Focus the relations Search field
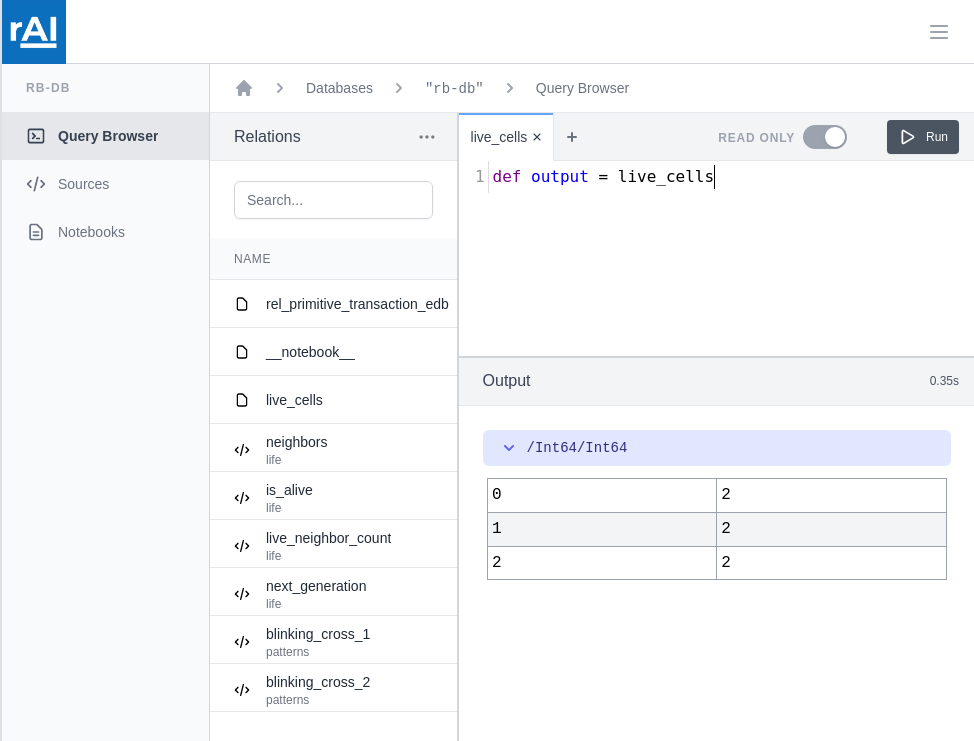This screenshot has width=974, height=741. click(333, 200)
